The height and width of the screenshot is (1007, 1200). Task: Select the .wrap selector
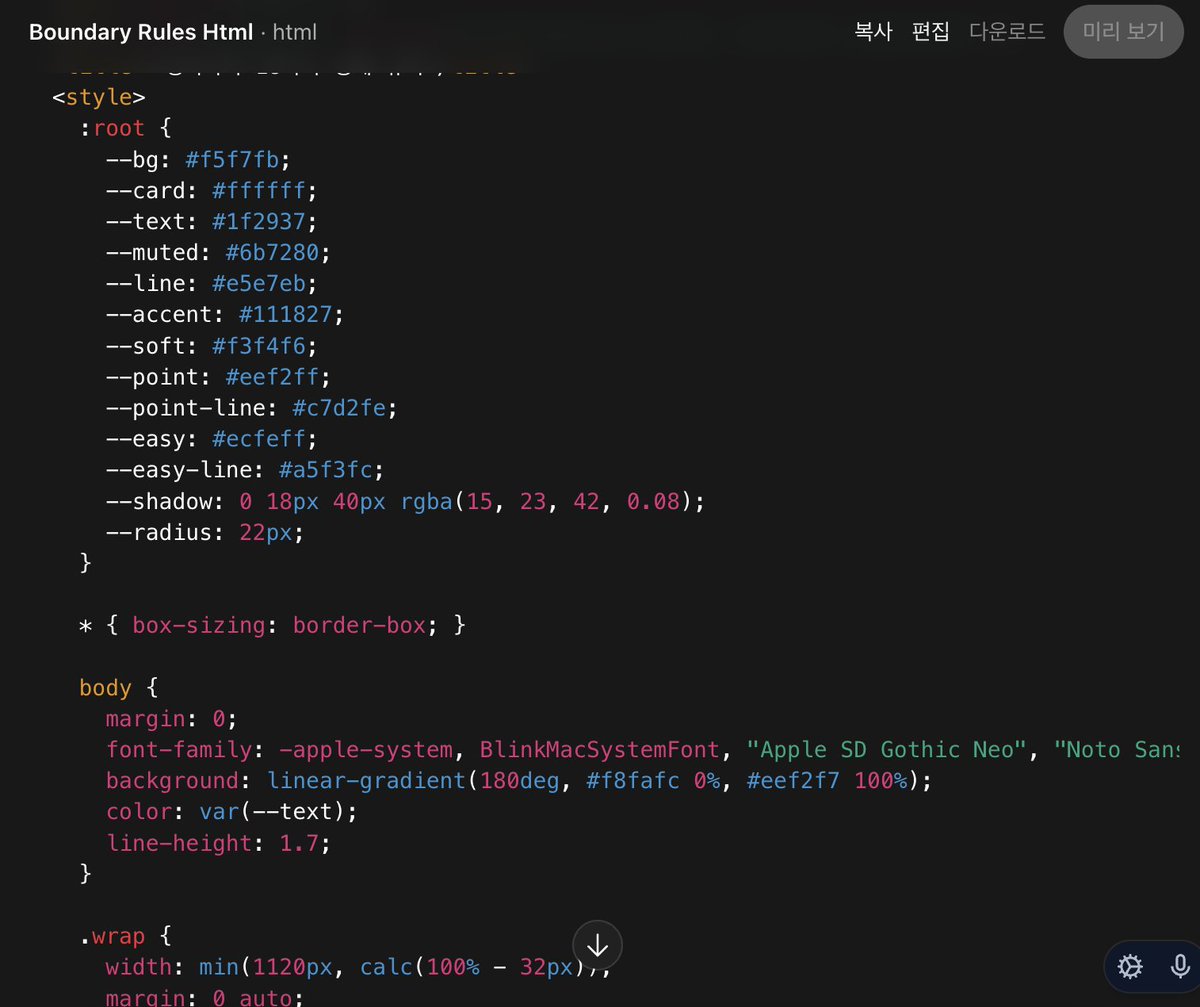[112, 936]
